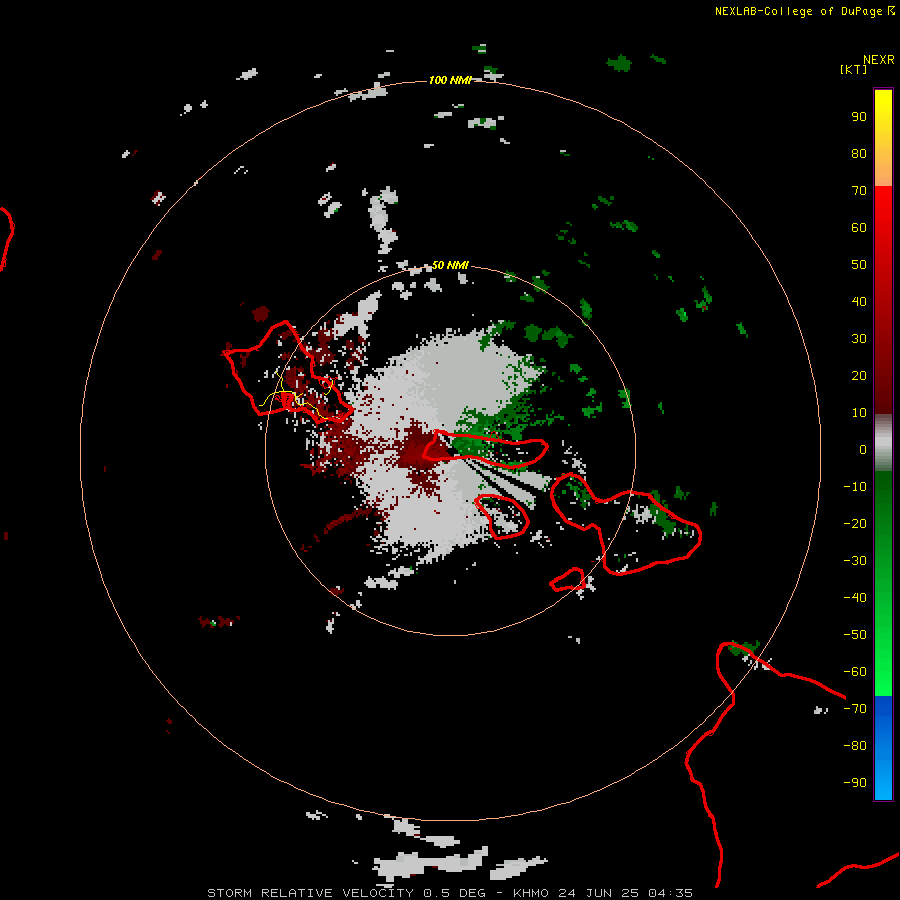
Task: Click the -80 value on velocity scale
Action: click(x=855, y=746)
